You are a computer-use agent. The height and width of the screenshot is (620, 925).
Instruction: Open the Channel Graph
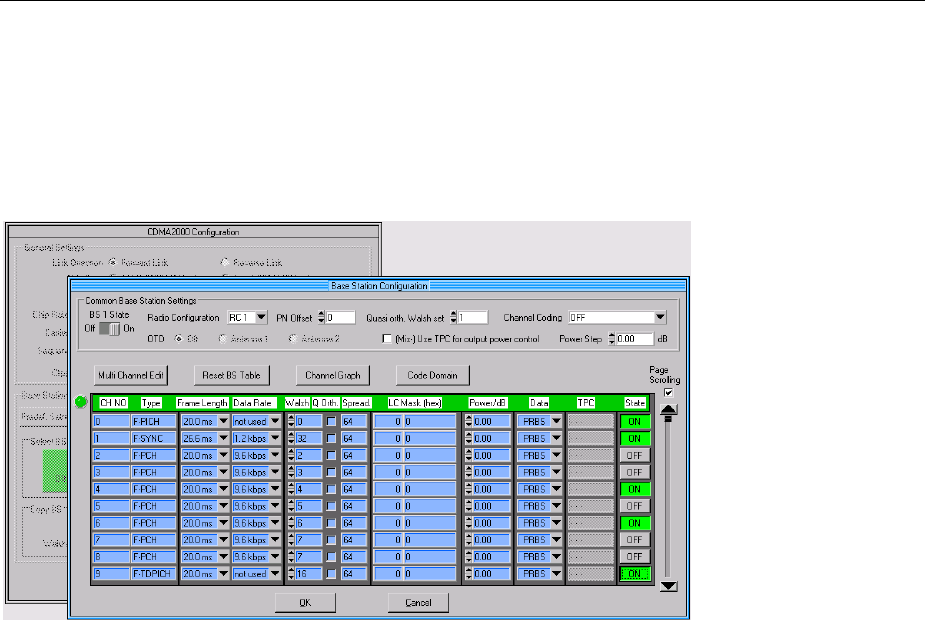[333, 375]
